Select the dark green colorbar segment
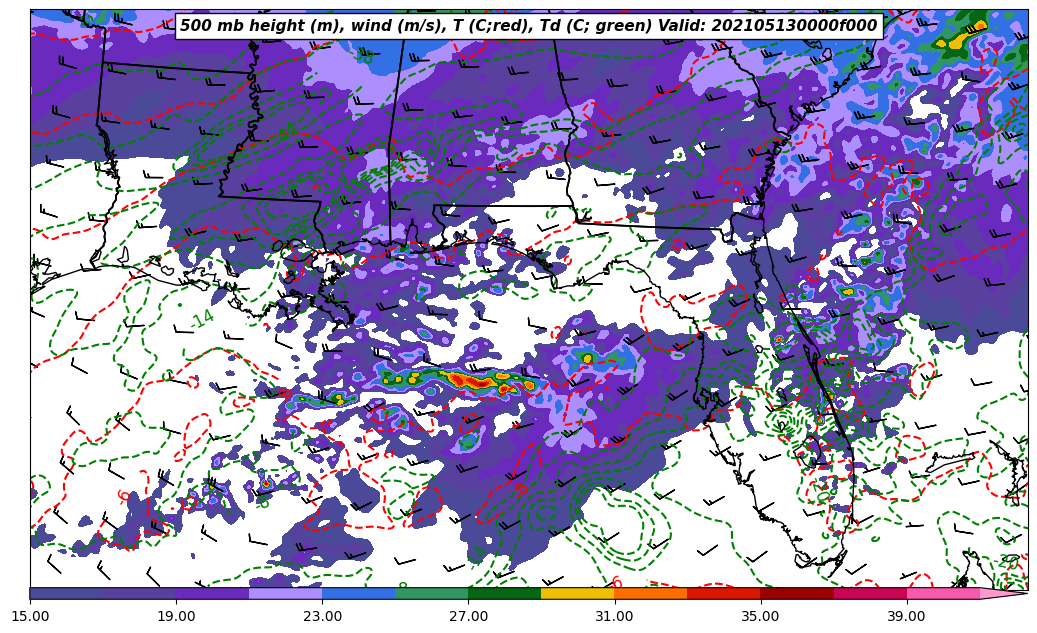The height and width of the screenshot is (633, 1037). pyautogui.click(x=505, y=593)
